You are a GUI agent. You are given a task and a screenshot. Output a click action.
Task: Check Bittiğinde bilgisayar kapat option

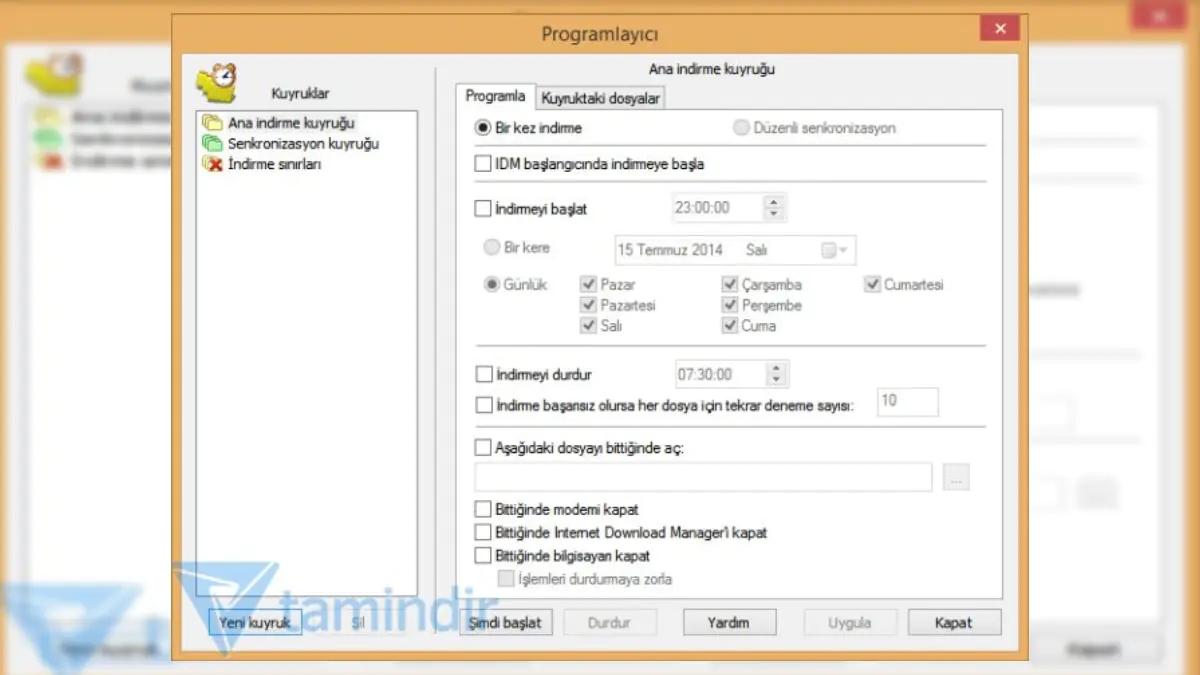point(483,556)
